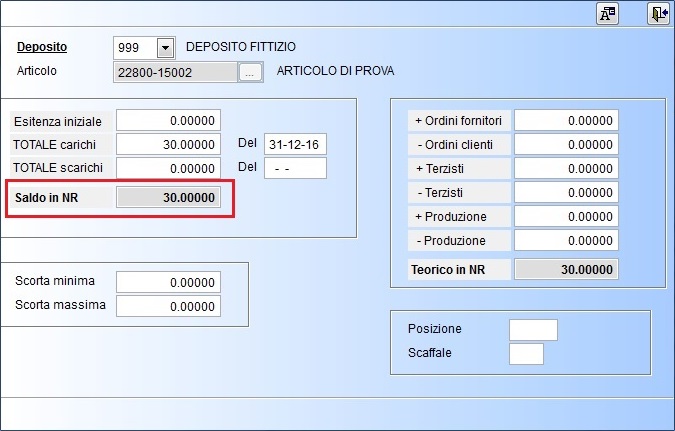Viewport: 675px width, 431px height.
Task: Click the text label settings icon
Action: (607, 13)
